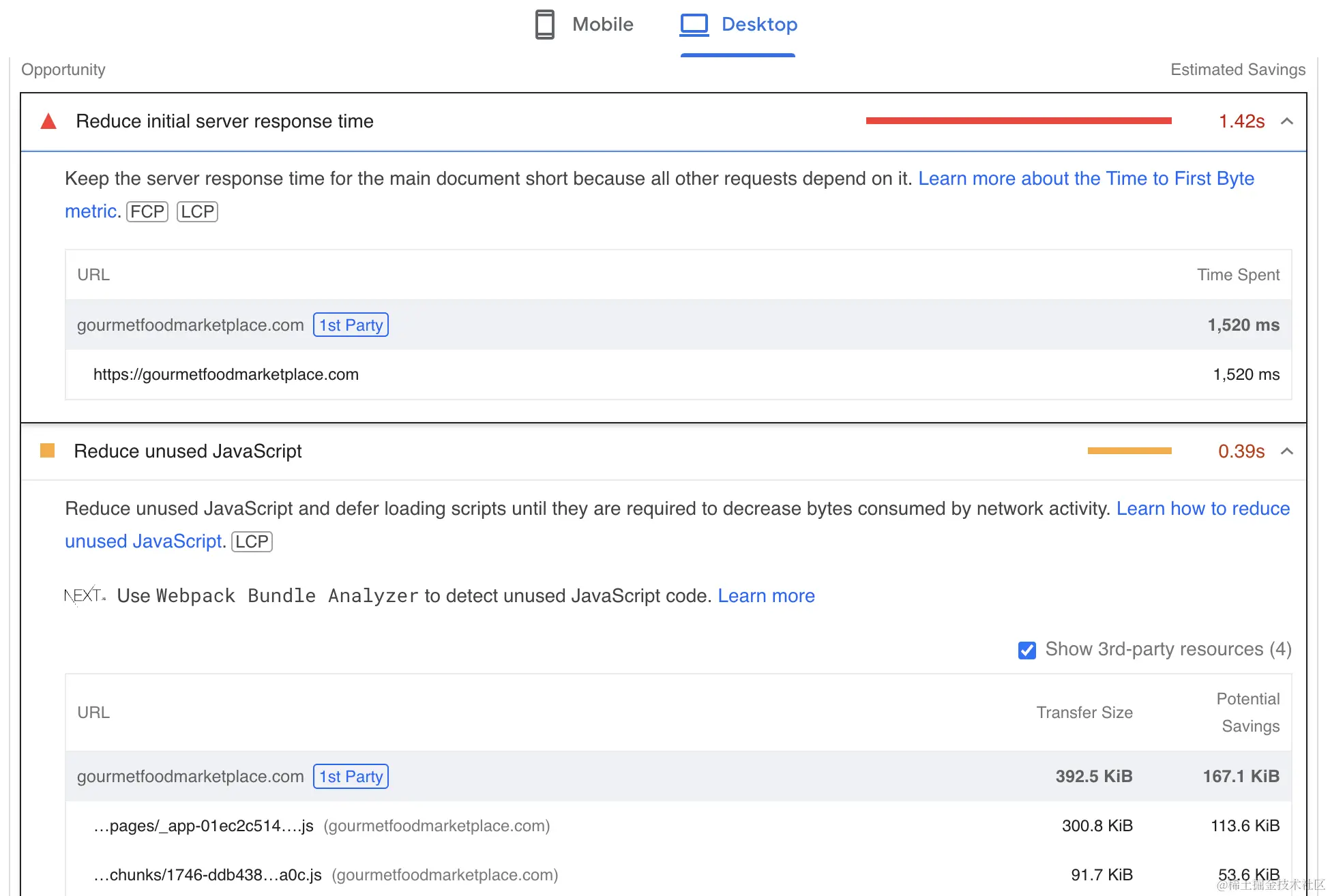The width and height of the screenshot is (1330, 896).
Task: Click the Next.js logo icon
Action: click(x=85, y=596)
